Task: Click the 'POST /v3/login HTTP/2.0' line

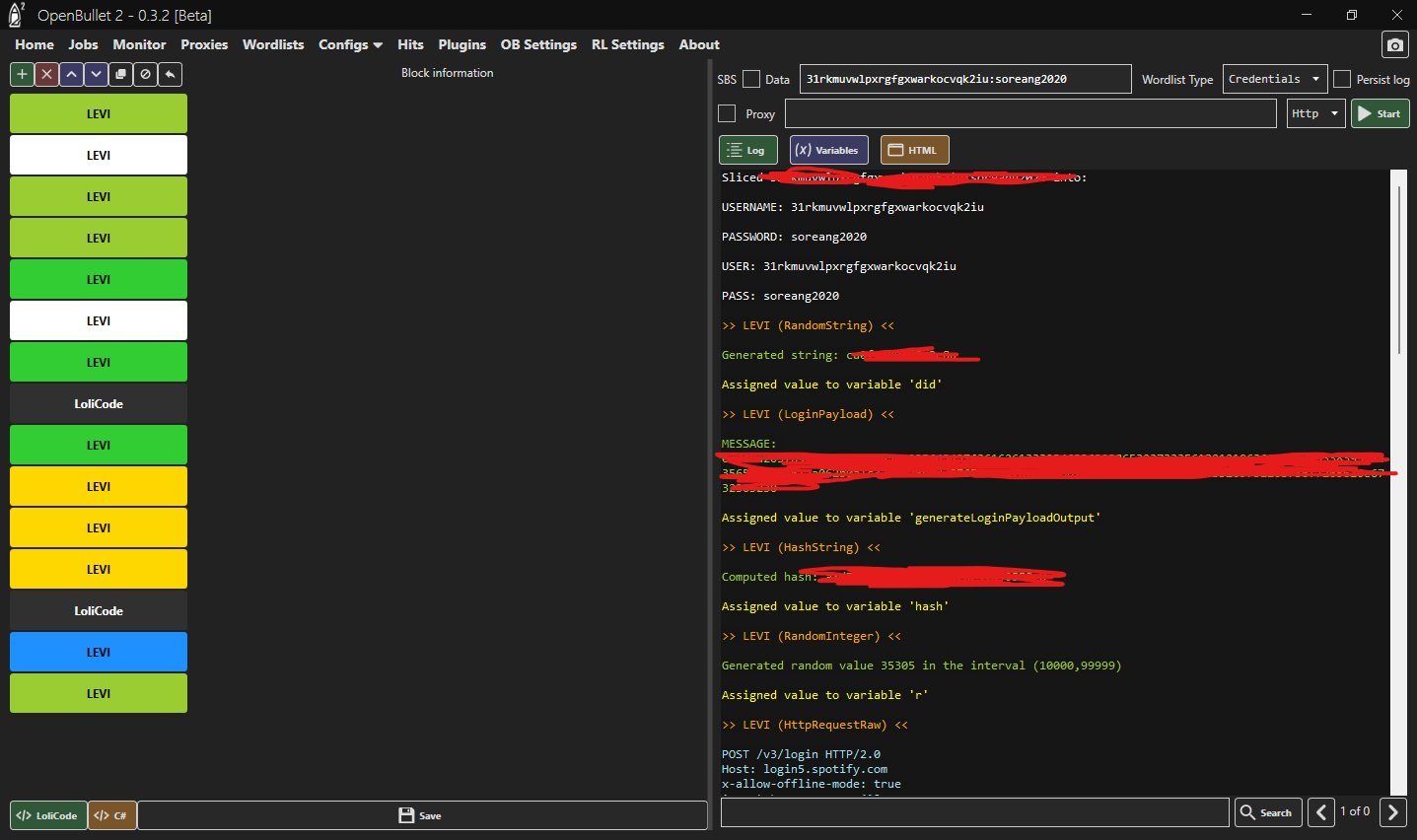Action: pos(801,754)
